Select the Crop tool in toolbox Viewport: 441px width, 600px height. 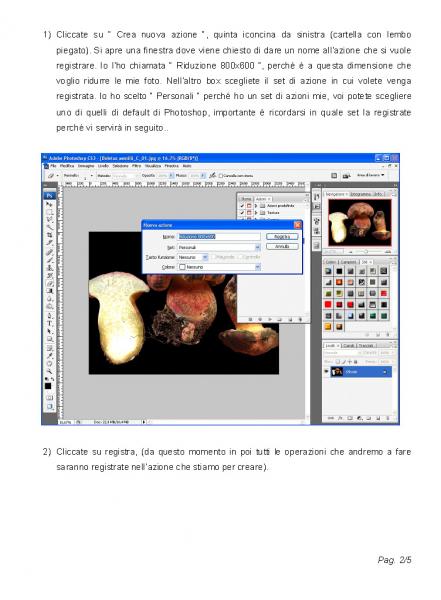click(49, 235)
